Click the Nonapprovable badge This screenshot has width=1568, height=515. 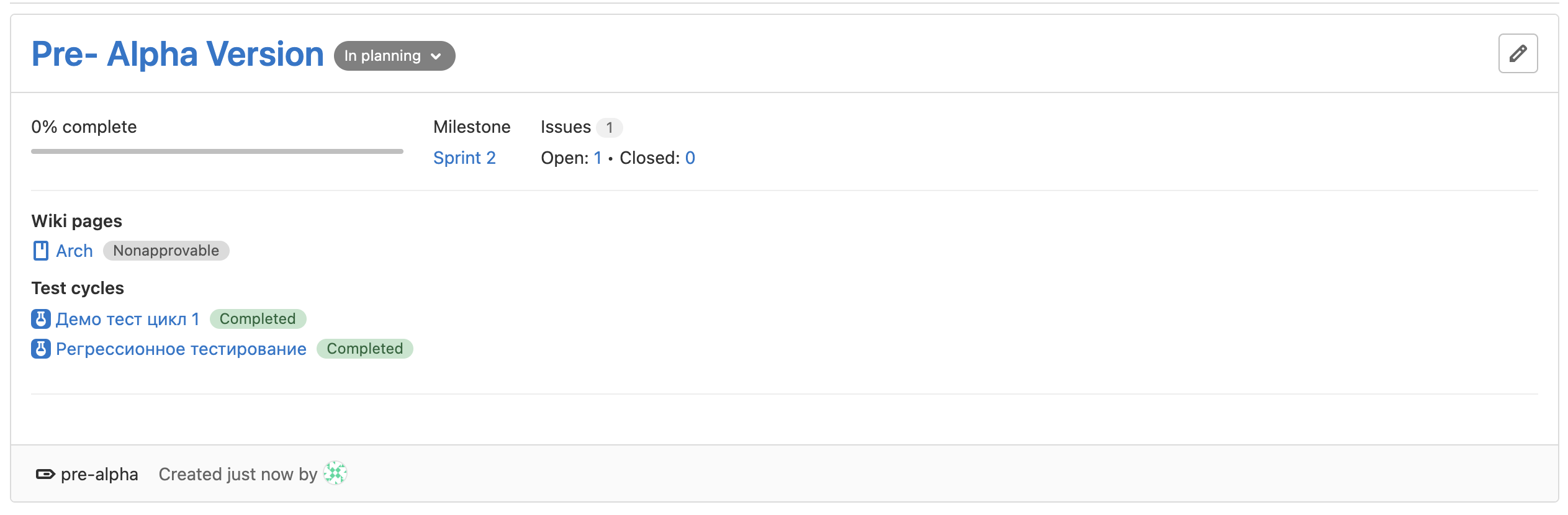click(166, 251)
